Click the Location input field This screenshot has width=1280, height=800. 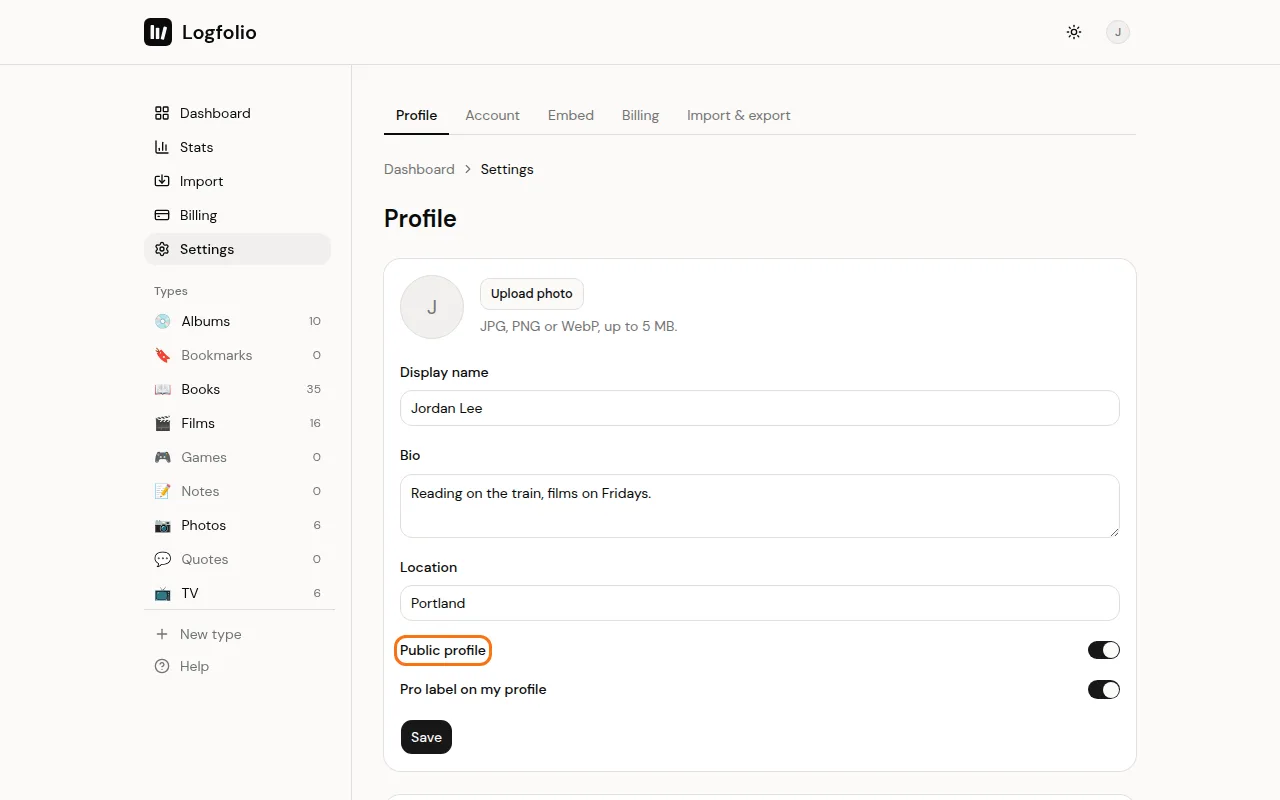click(x=760, y=603)
